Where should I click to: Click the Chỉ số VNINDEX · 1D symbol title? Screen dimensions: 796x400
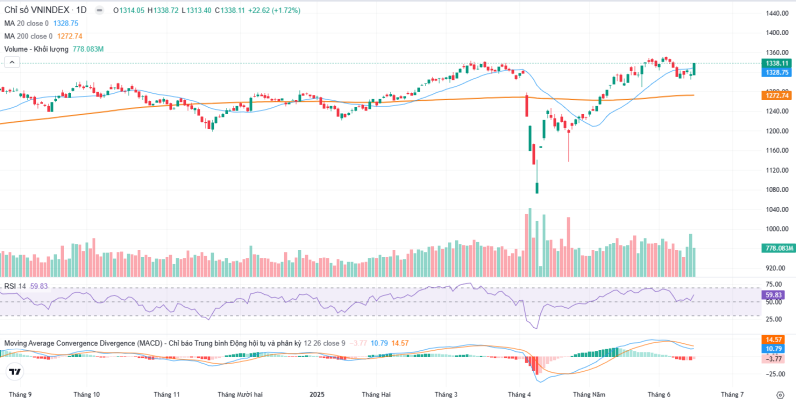pyautogui.click(x=47, y=10)
